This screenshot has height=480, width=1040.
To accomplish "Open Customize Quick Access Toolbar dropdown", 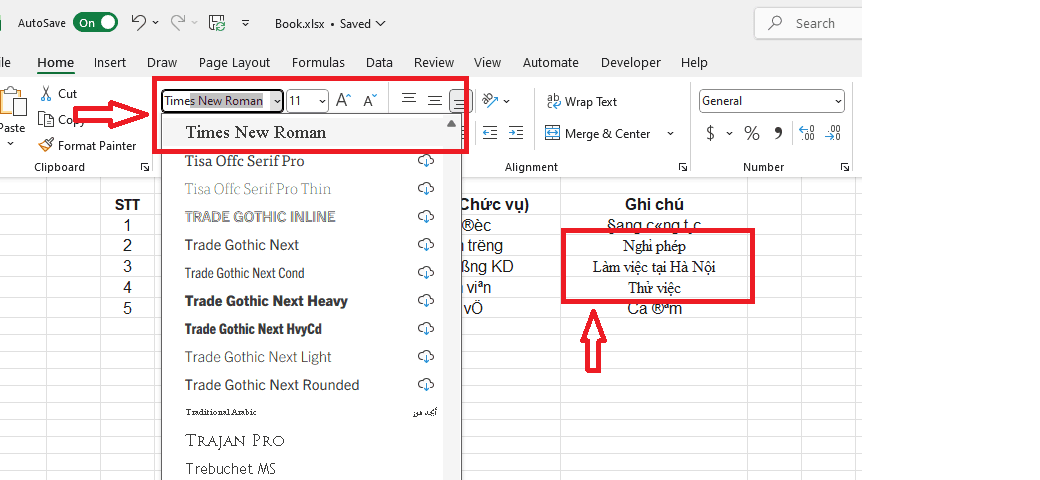I will (245, 23).
